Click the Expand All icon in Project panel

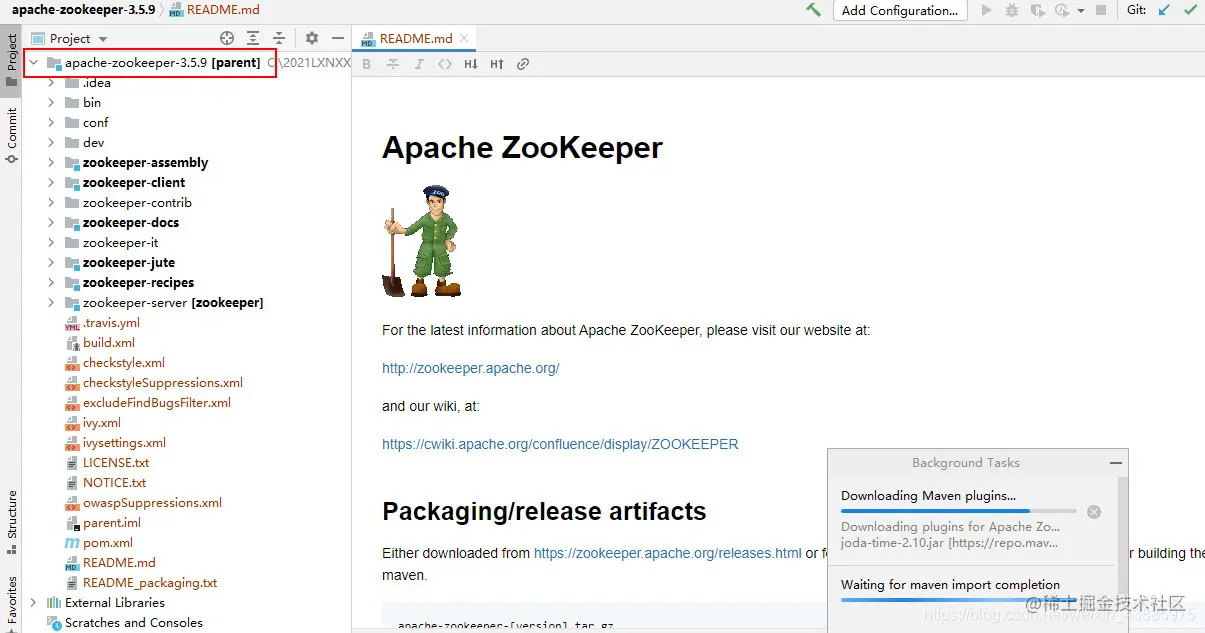pyautogui.click(x=254, y=38)
